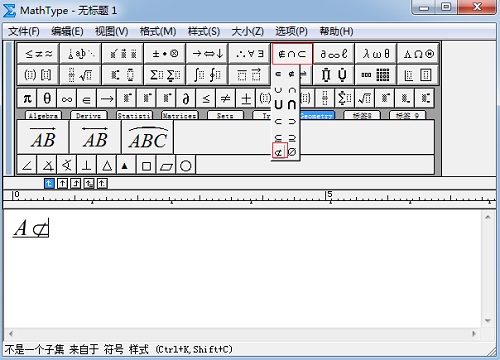Open the 选项(P) menu

coord(291,32)
